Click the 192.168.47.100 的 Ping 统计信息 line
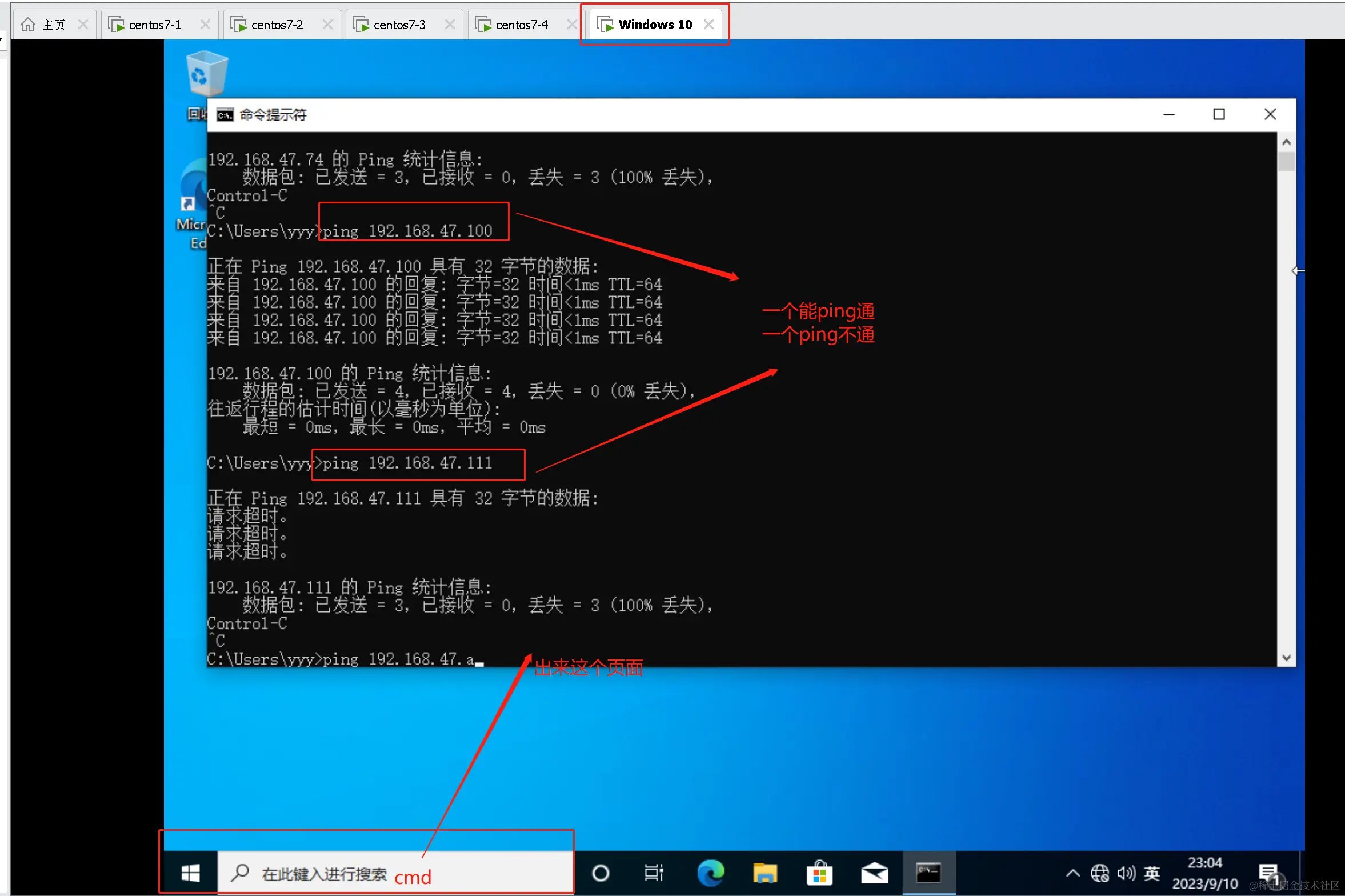The width and height of the screenshot is (1345, 896). pos(350,373)
